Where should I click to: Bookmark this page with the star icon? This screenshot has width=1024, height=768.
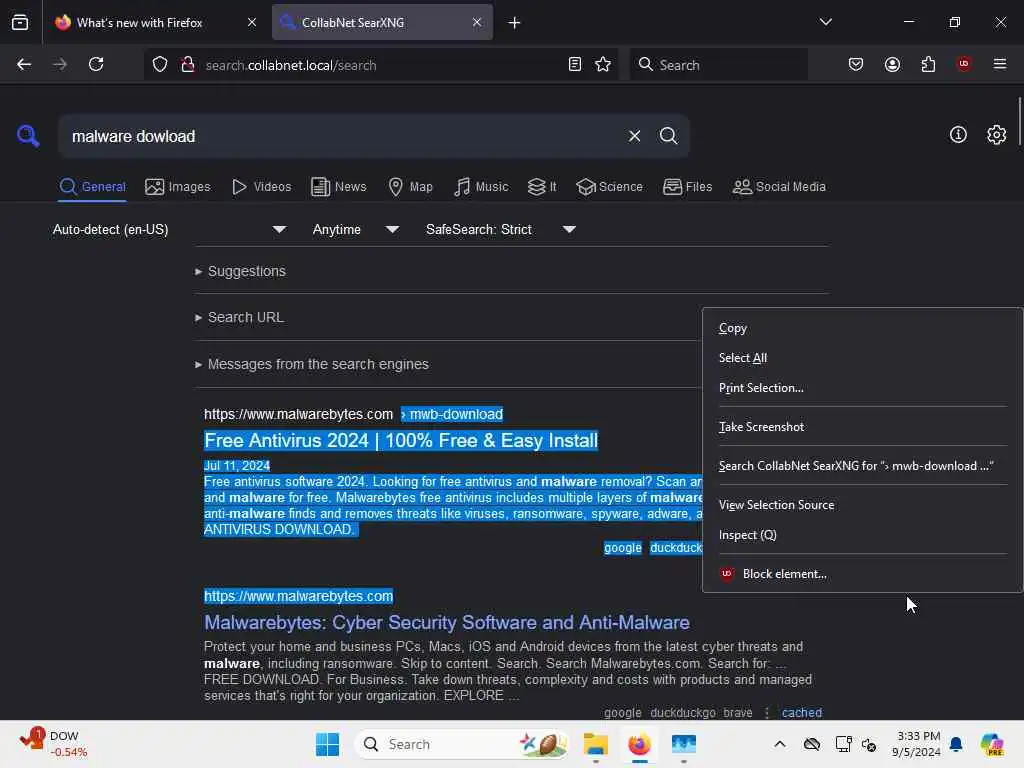click(603, 65)
